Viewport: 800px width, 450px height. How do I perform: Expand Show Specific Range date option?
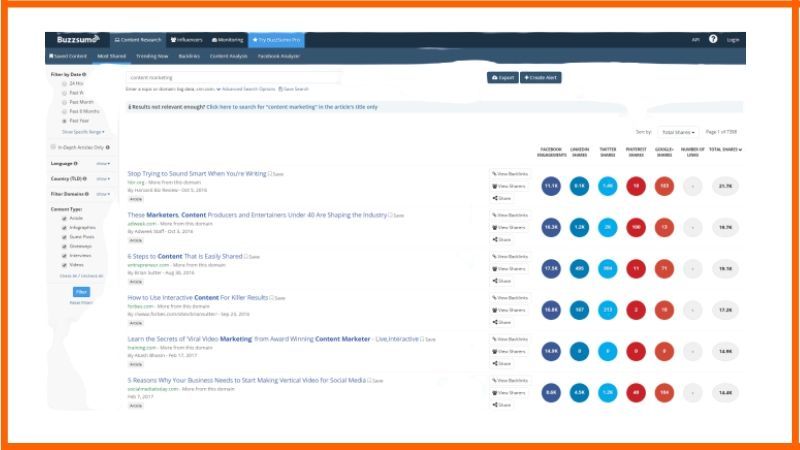(x=83, y=132)
